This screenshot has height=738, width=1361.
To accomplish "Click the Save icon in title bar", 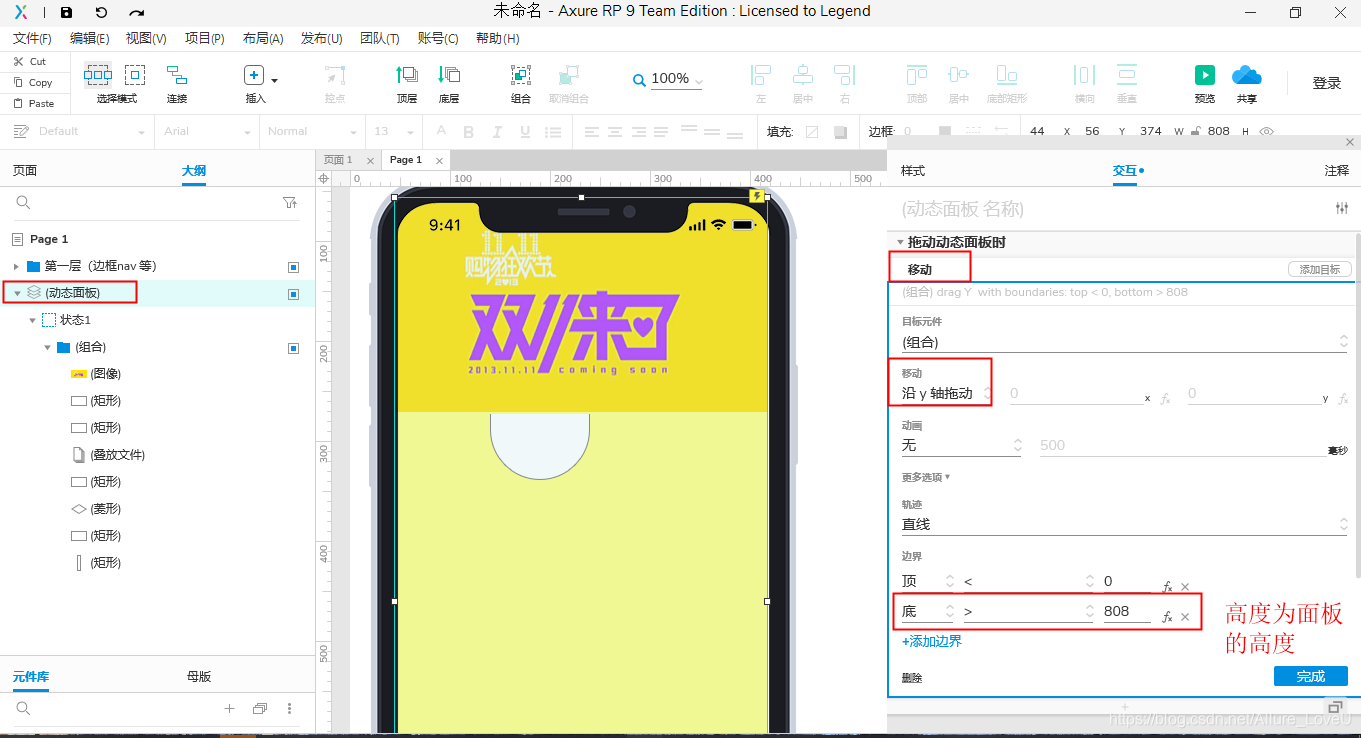I will point(66,12).
